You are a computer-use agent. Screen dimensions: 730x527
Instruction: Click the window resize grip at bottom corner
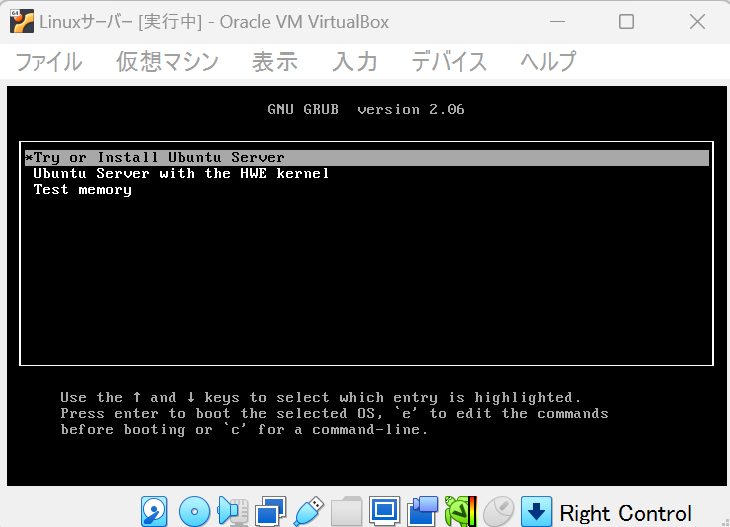[725, 523]
